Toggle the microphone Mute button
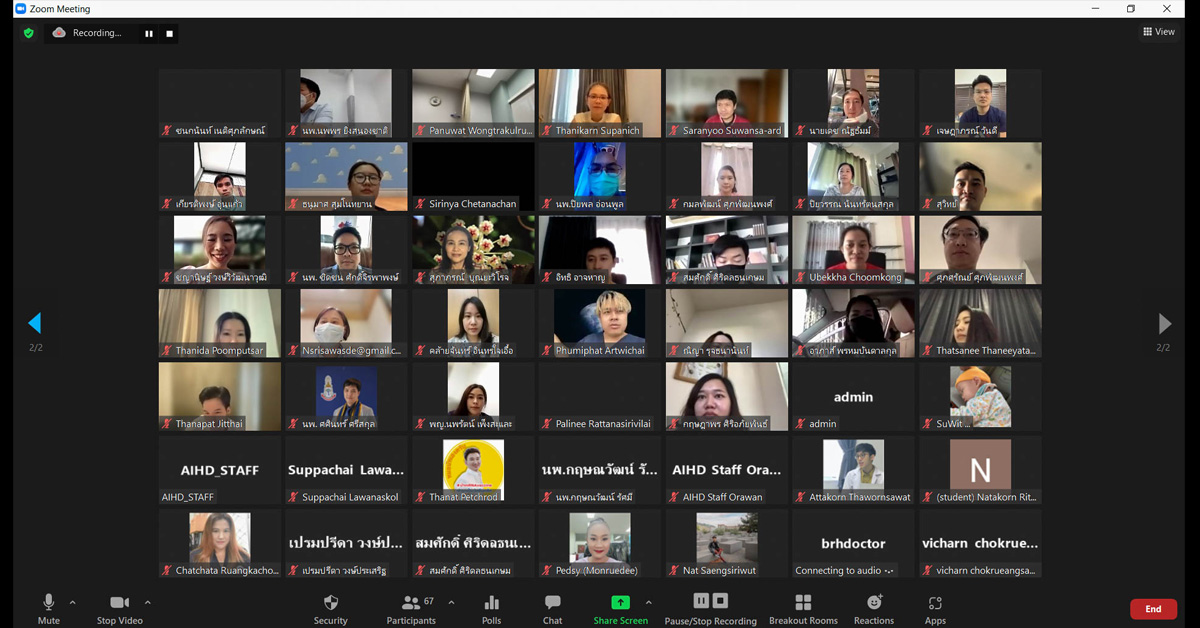This screenshot has width=1200, height=628. pos(48,603)
